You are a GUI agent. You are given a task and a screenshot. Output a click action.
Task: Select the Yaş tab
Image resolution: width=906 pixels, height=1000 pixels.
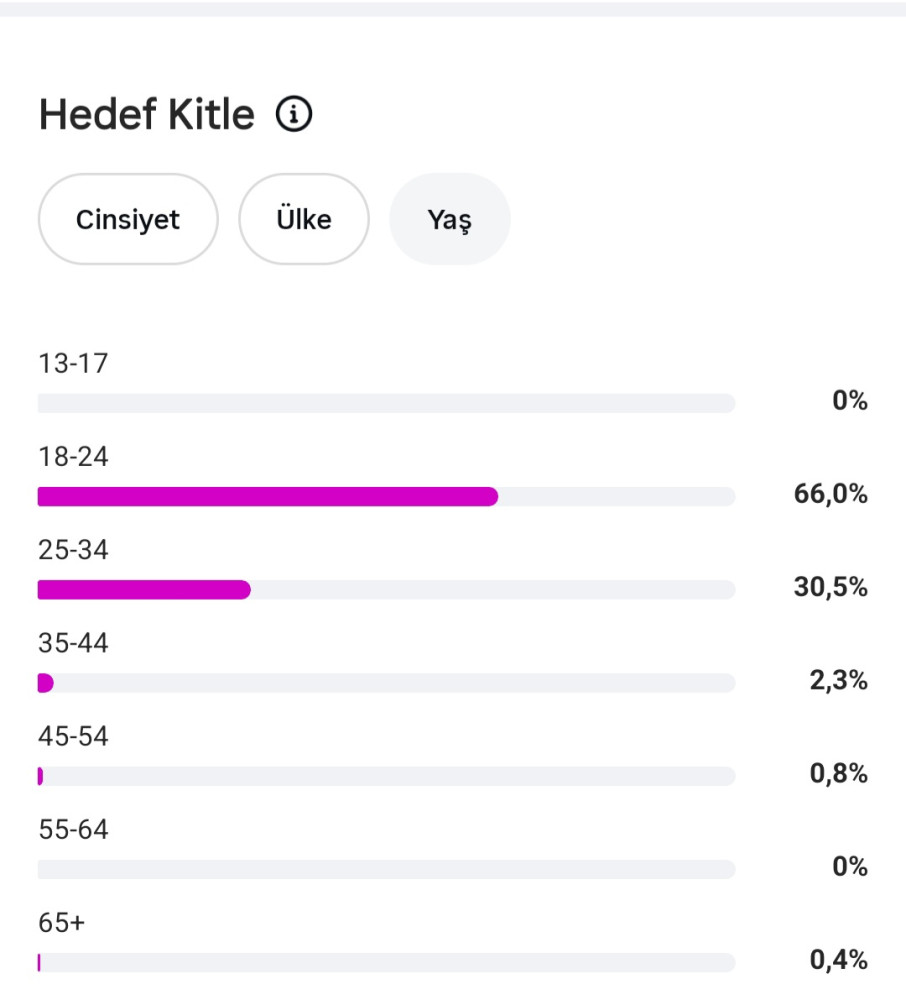click(x=449, y=219)
